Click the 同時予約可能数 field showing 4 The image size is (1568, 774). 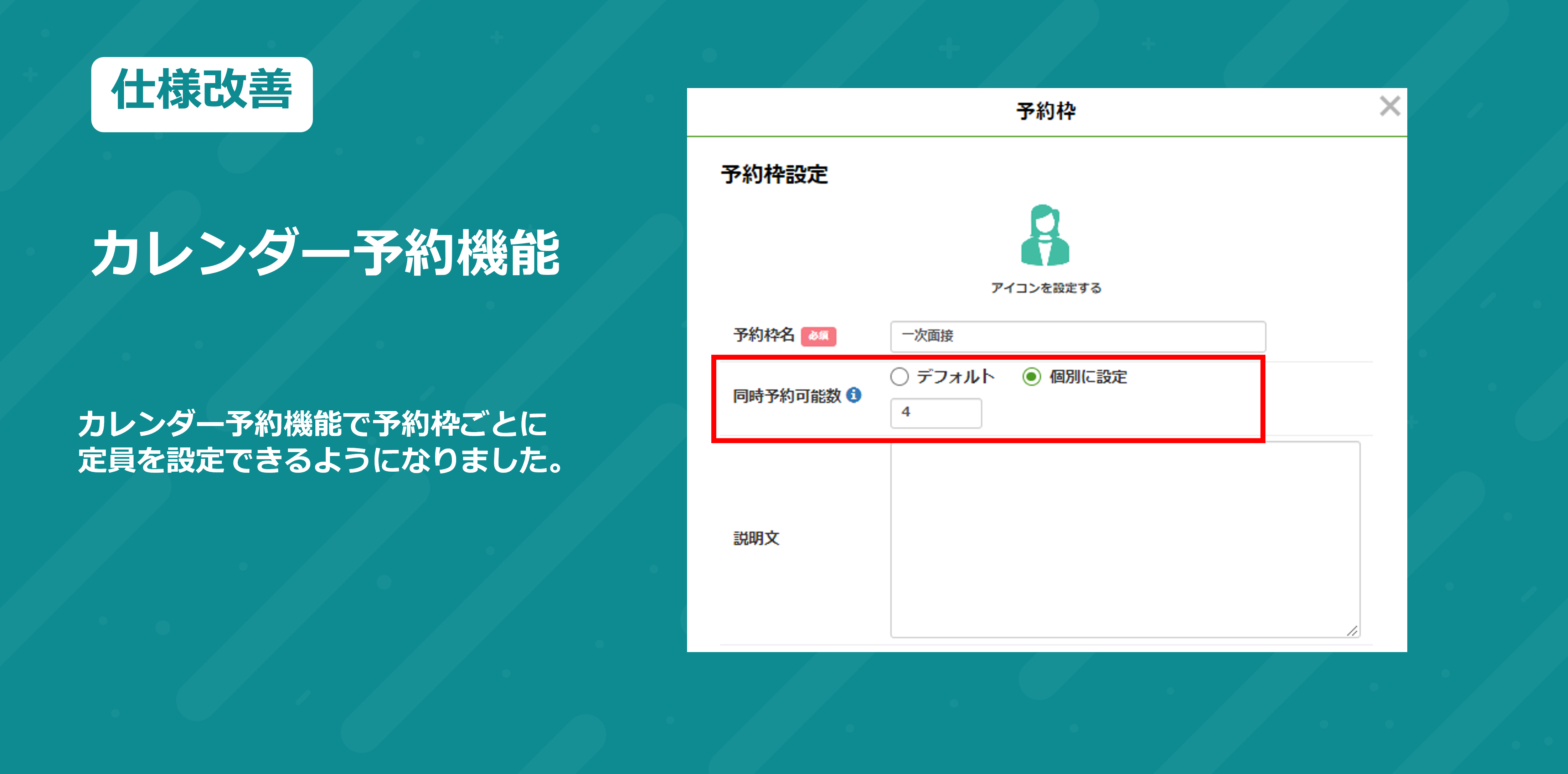[x=935, y=413]
